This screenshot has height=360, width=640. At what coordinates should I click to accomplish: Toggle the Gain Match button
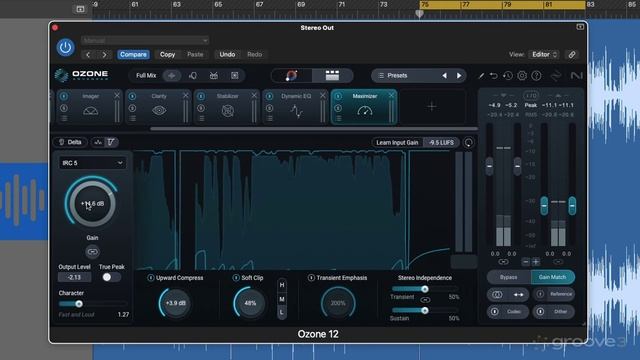(553, 277)
